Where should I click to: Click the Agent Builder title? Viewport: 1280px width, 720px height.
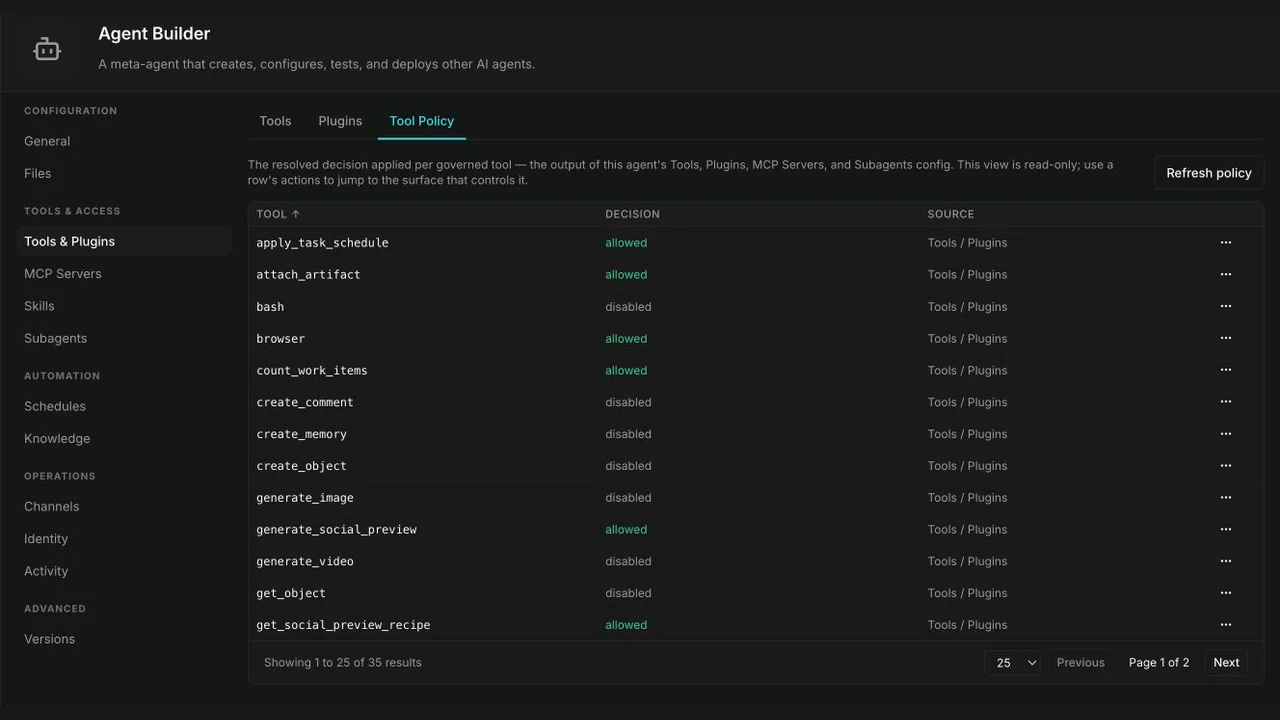(x=154, y=34)
